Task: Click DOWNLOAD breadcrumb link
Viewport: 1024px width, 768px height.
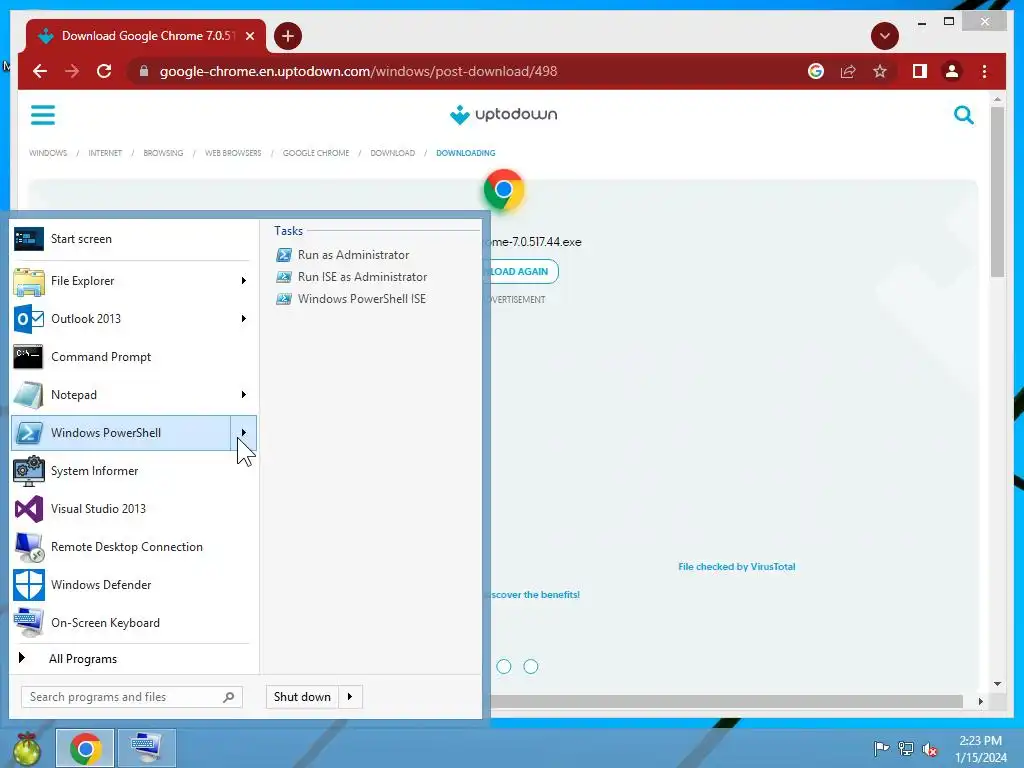Action: click(392, 153)
